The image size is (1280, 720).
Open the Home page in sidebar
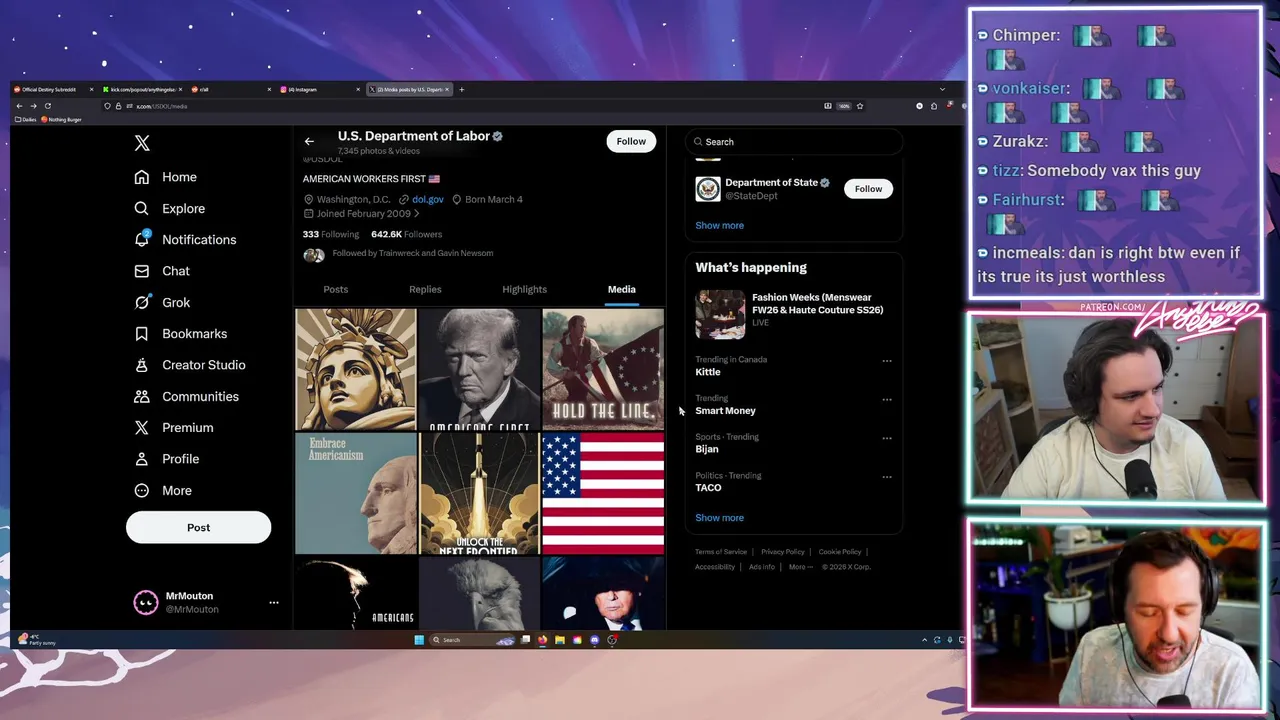coord(166,177)
